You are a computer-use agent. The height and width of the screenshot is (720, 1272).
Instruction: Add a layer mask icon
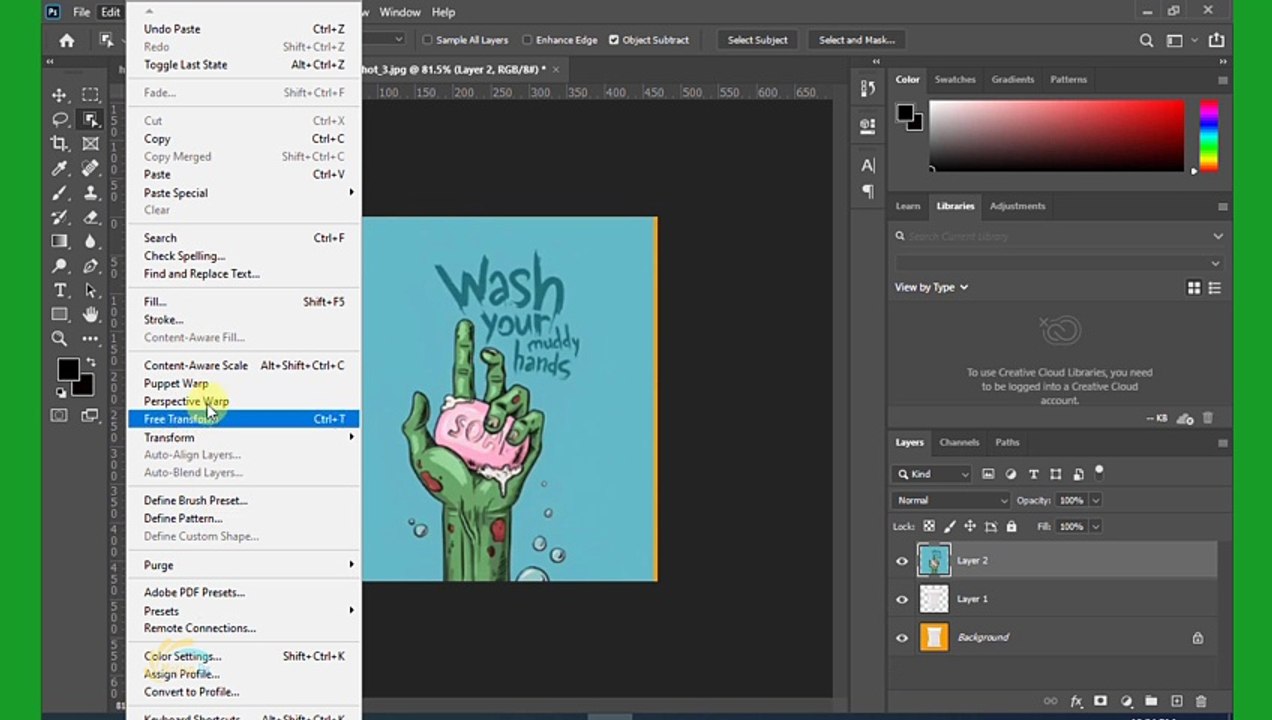pyautogui.click(x=1101, y=702)
